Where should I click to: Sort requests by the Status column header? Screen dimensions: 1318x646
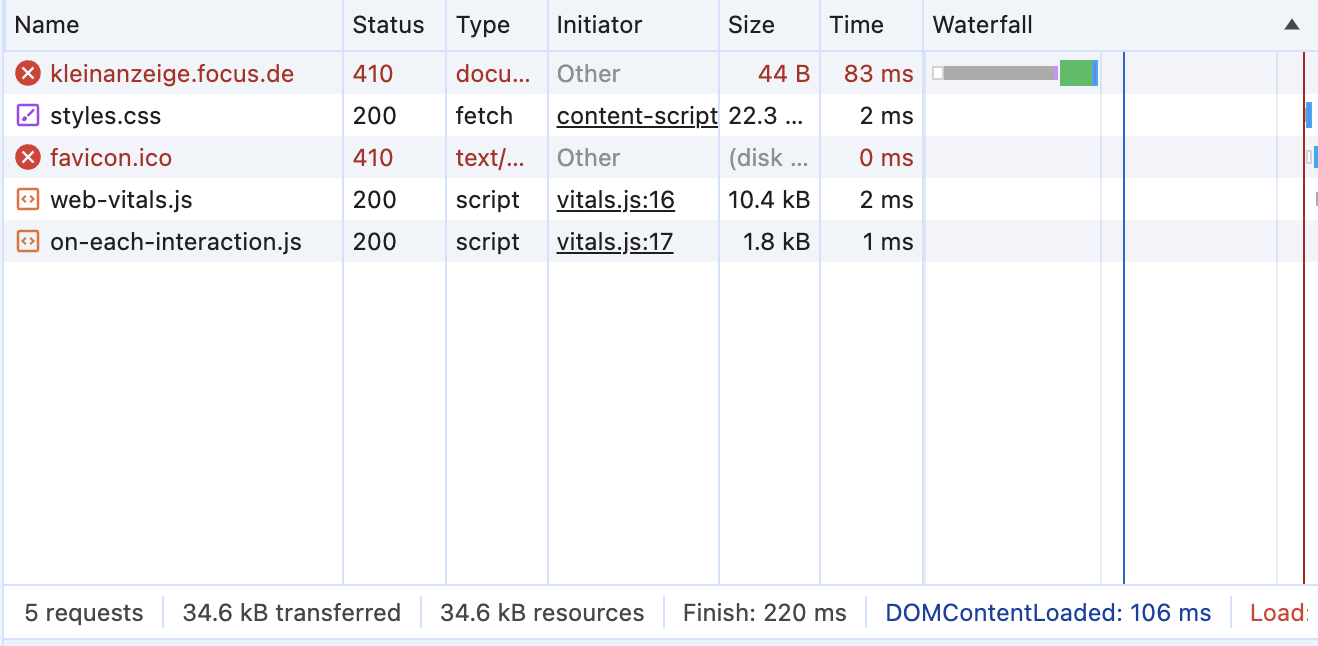(x=388, y=26)
